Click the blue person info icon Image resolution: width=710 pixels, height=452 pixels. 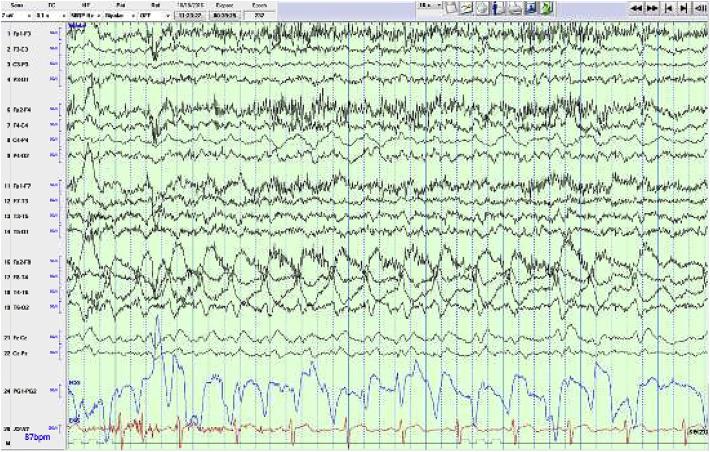[495, 8]
